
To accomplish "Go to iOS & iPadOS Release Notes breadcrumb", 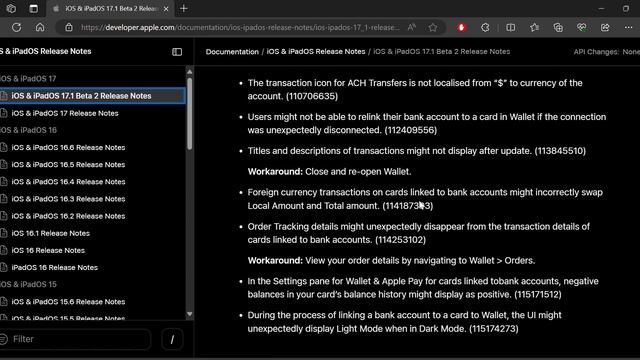I will [316, 52].
